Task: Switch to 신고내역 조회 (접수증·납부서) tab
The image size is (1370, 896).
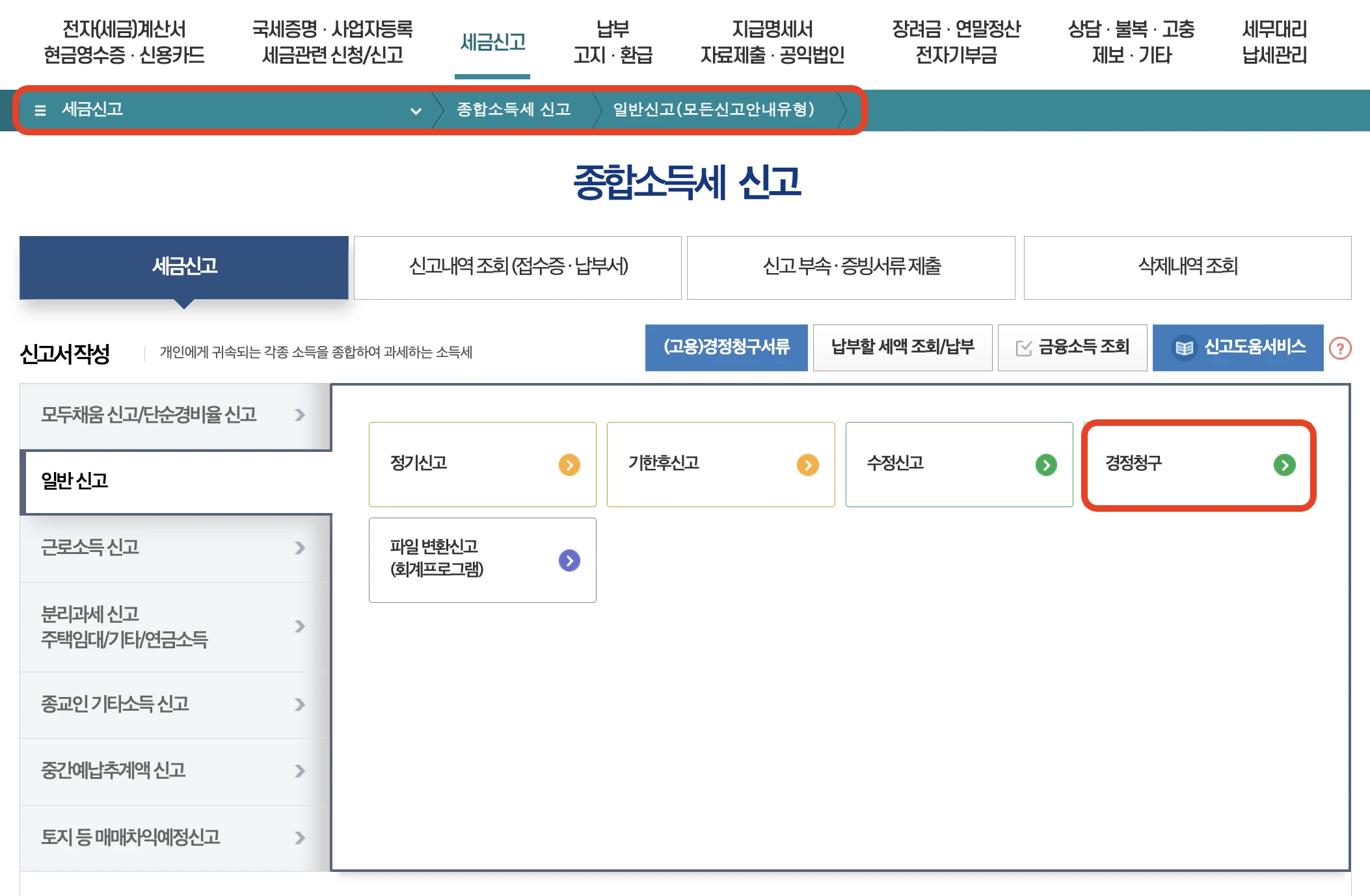Action: point(518,267)
